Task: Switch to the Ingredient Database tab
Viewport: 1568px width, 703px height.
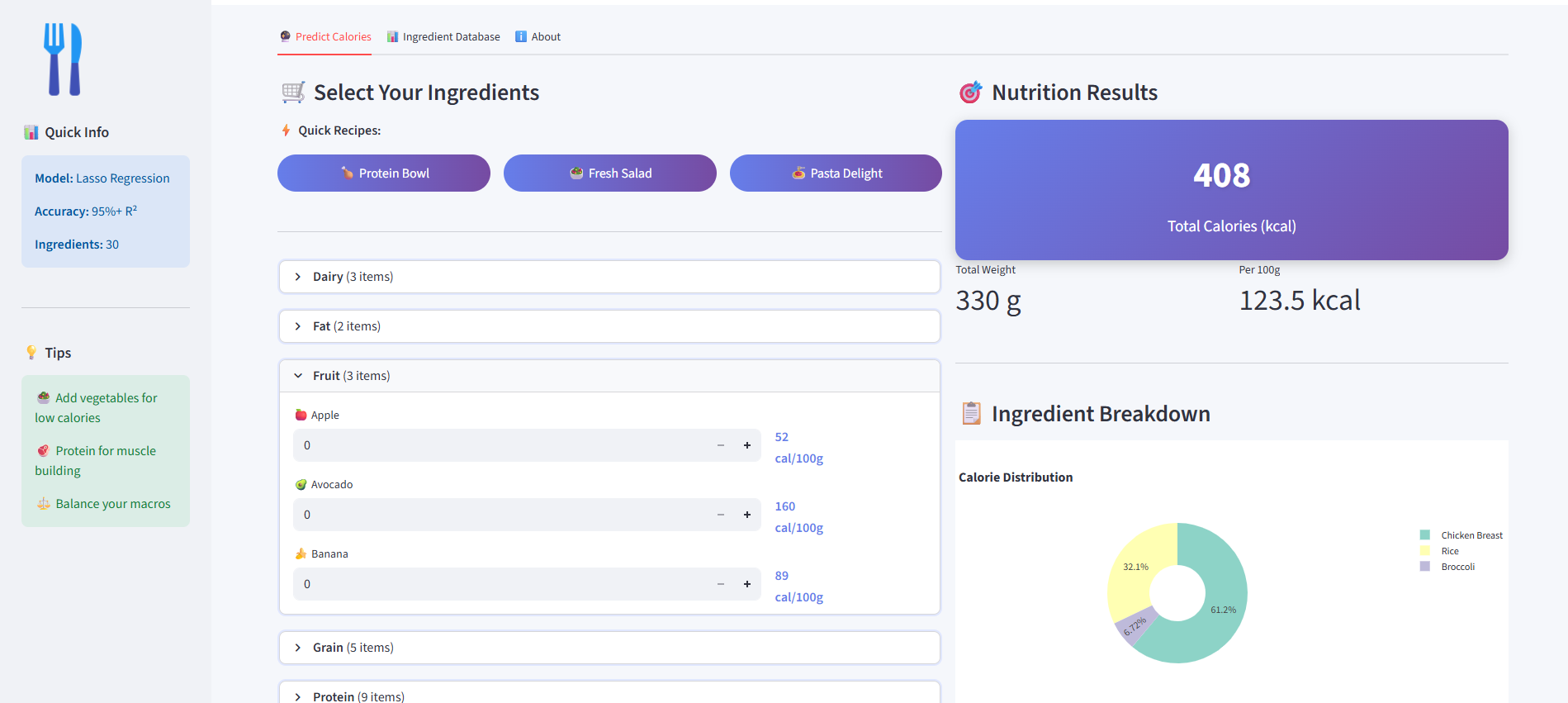Action: (443, 37)
